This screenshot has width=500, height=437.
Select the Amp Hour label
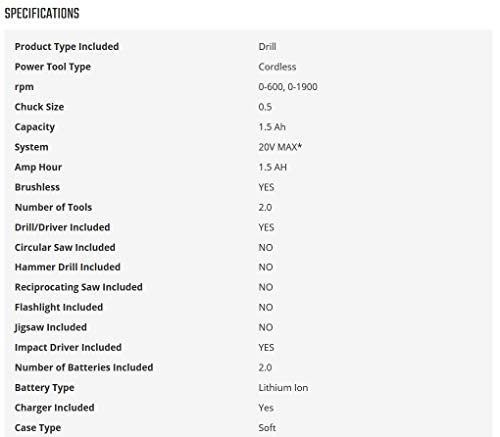click(x=38, y=167)
